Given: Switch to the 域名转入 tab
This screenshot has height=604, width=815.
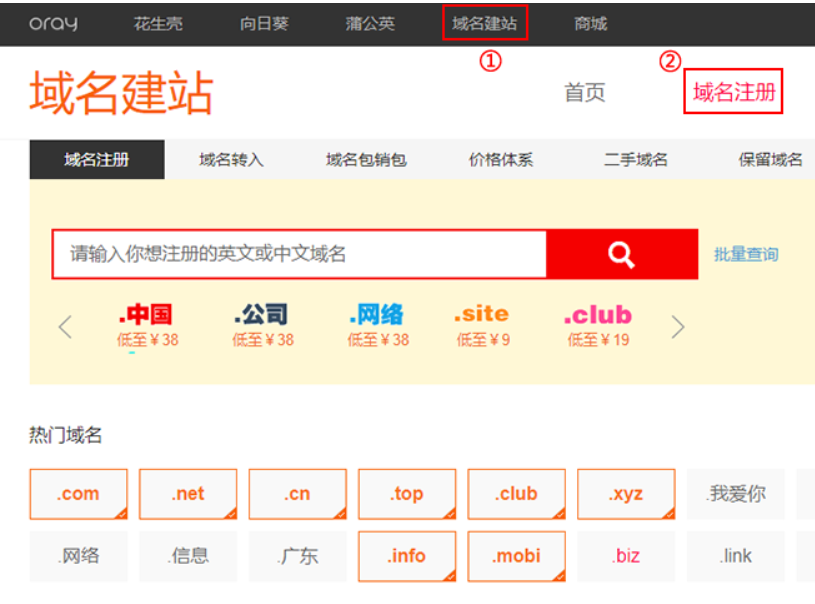Looking at the screenshot, I should pyautogui.click(x=231, y=160).
